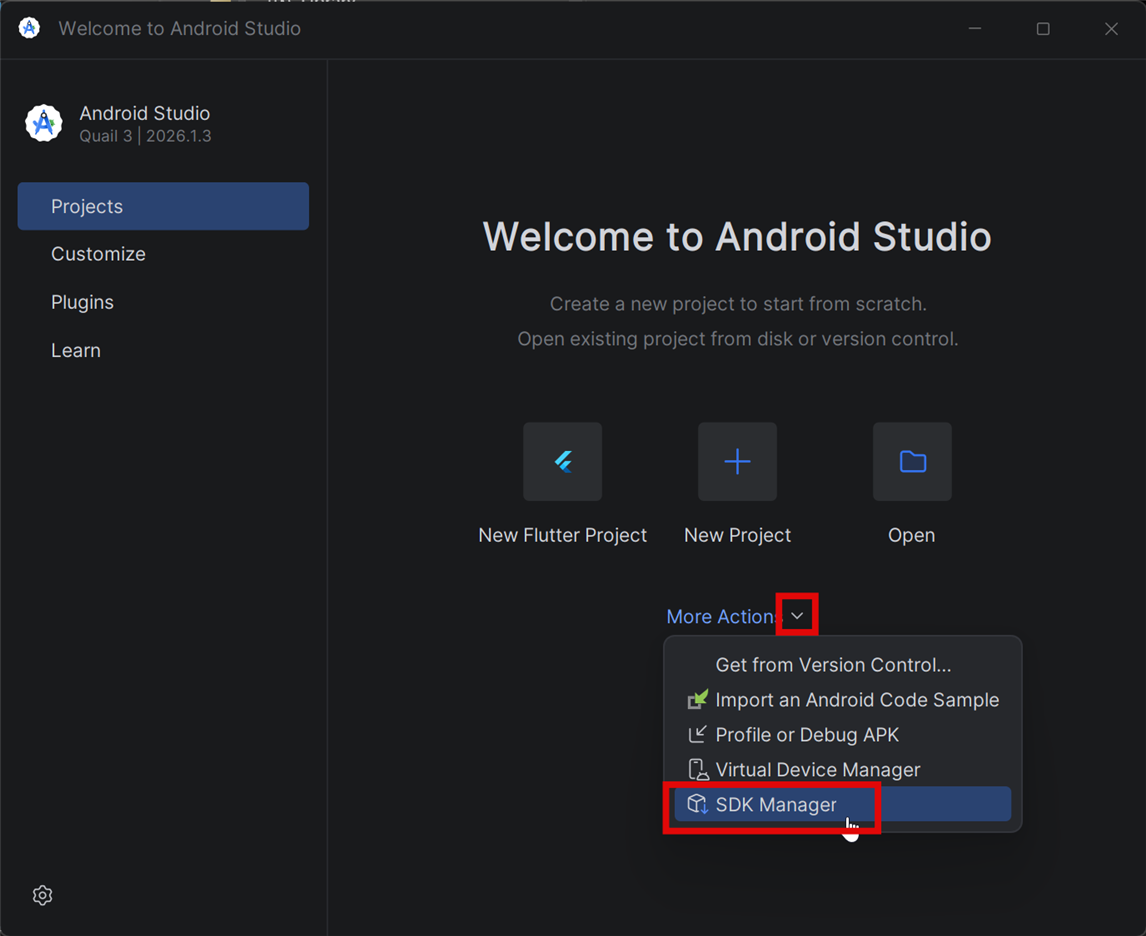Open Virtual Device Manager from menu
This screenshot has height=936, width=1146.
click(842, 769)
